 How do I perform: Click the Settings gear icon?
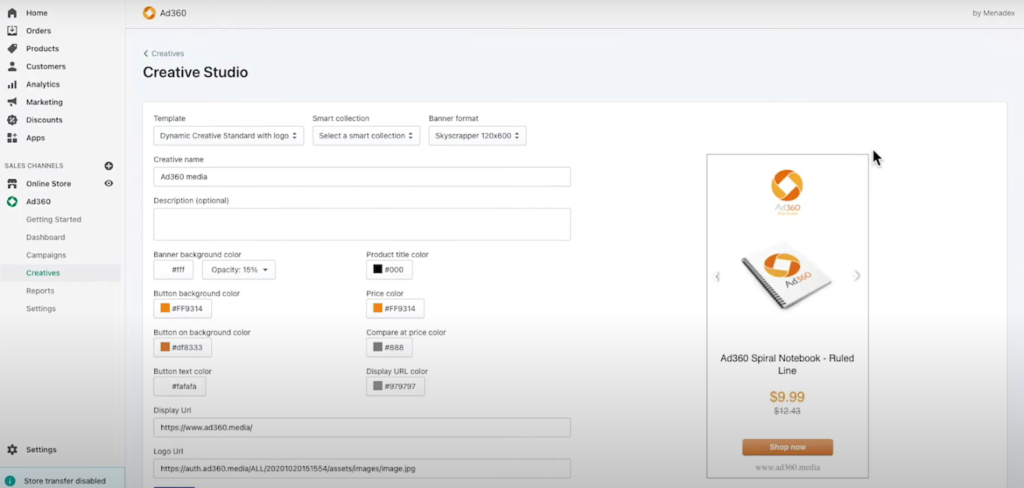(12, 449)
